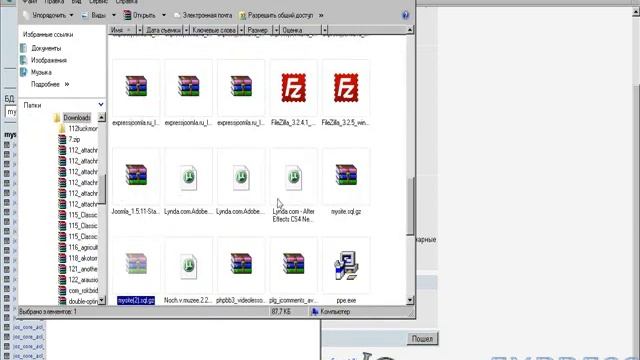
Task: Expand Подробнее favorite links chevron
Action: tap(67, 84)
